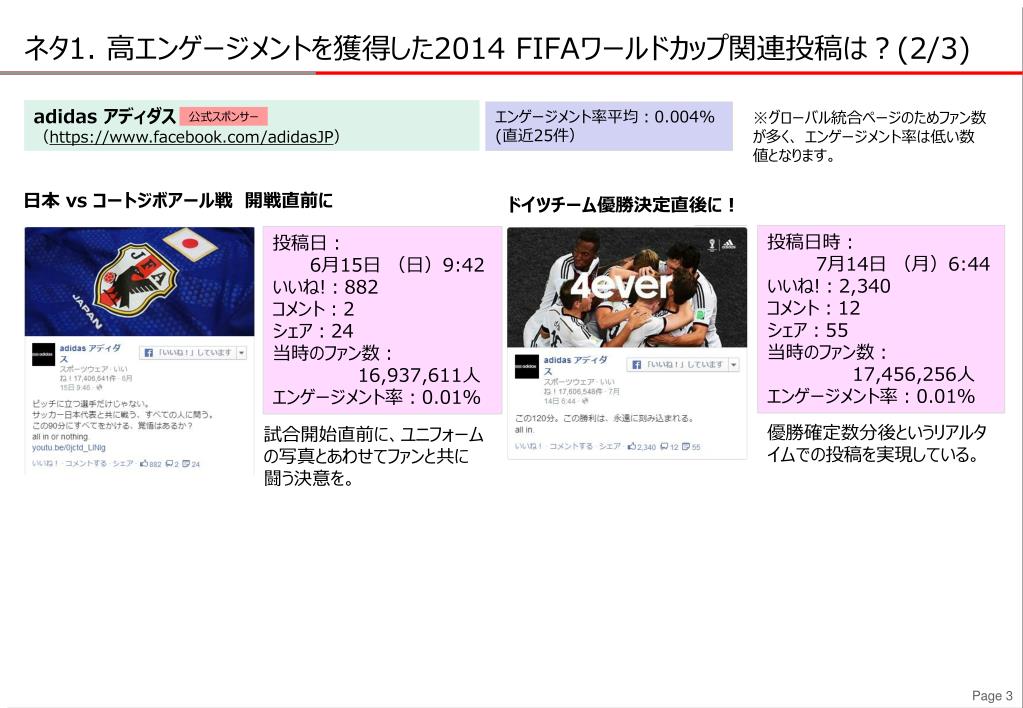Screen dimensions: 1023x708
Task: Click the post text all in or nothing
Action: 60,437
